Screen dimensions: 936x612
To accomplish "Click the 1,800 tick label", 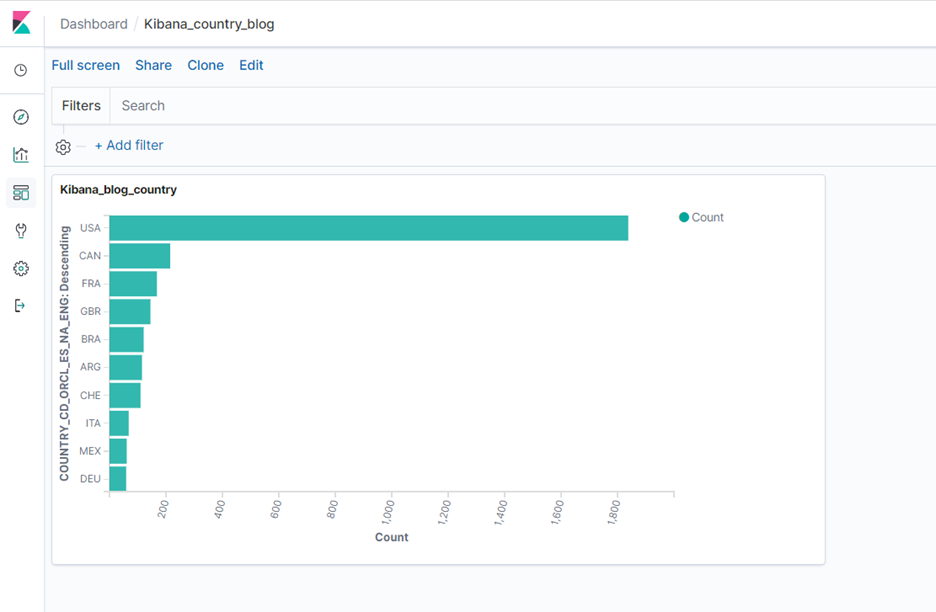I will [614, 513].
